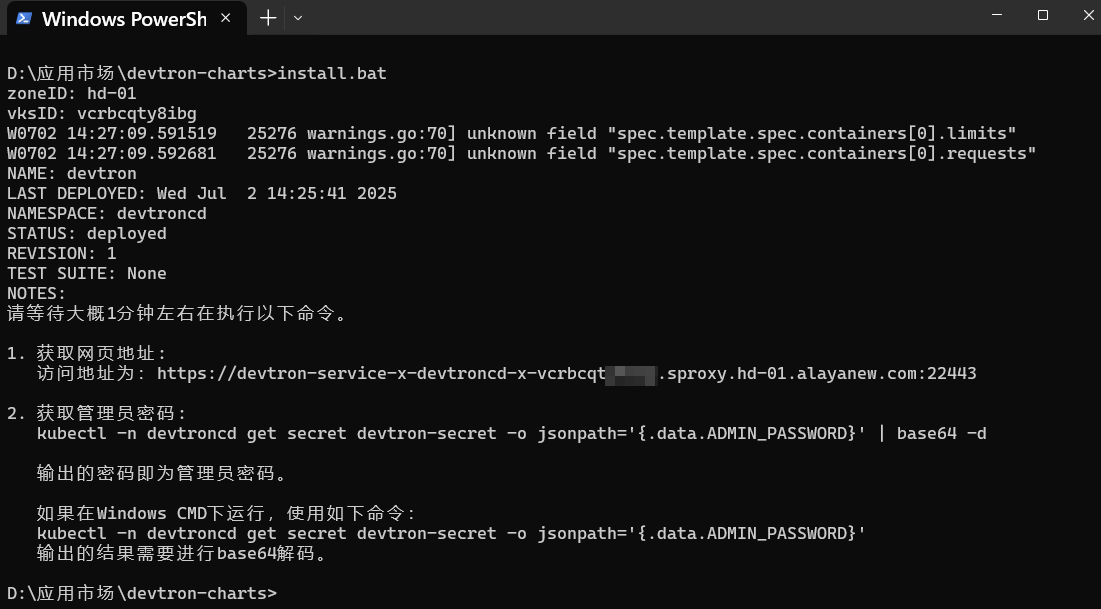Click the zoneID: hd-01 line
1101x609 pixels.
71,93
